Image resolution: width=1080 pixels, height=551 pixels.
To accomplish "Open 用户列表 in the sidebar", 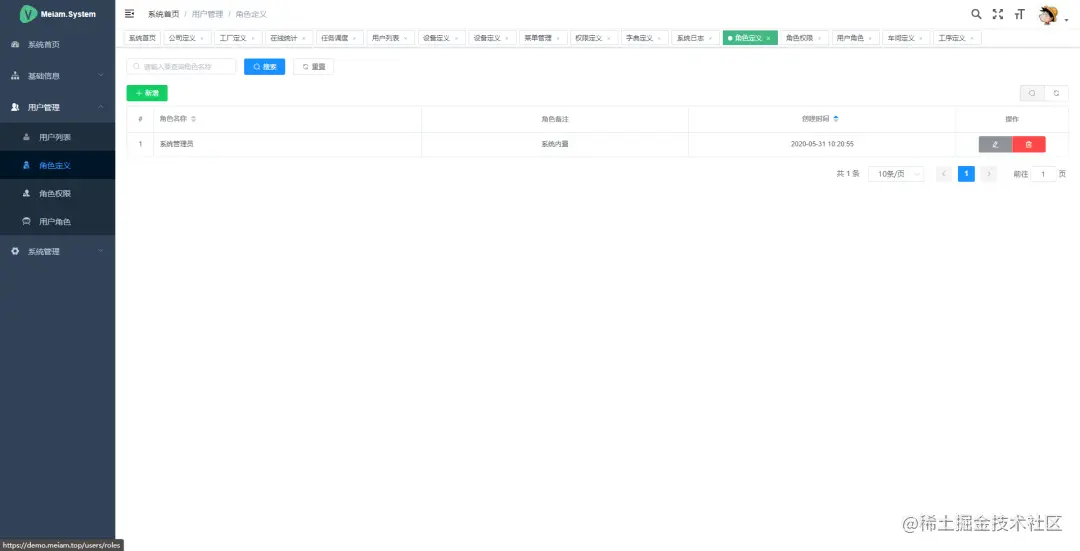I will (x=58, y=137).
